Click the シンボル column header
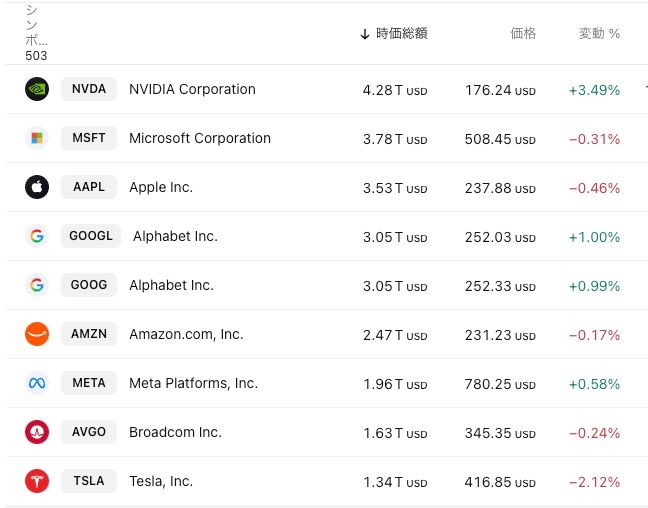 click(36, 32)
